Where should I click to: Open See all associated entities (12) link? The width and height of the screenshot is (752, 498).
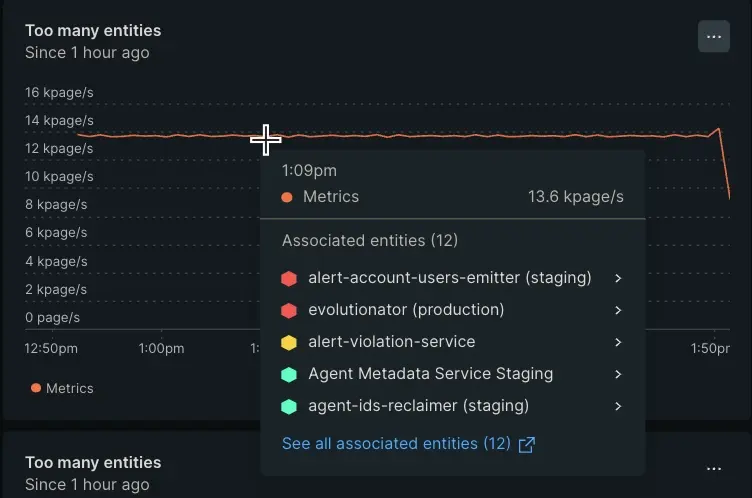click(x=396, y=443)
